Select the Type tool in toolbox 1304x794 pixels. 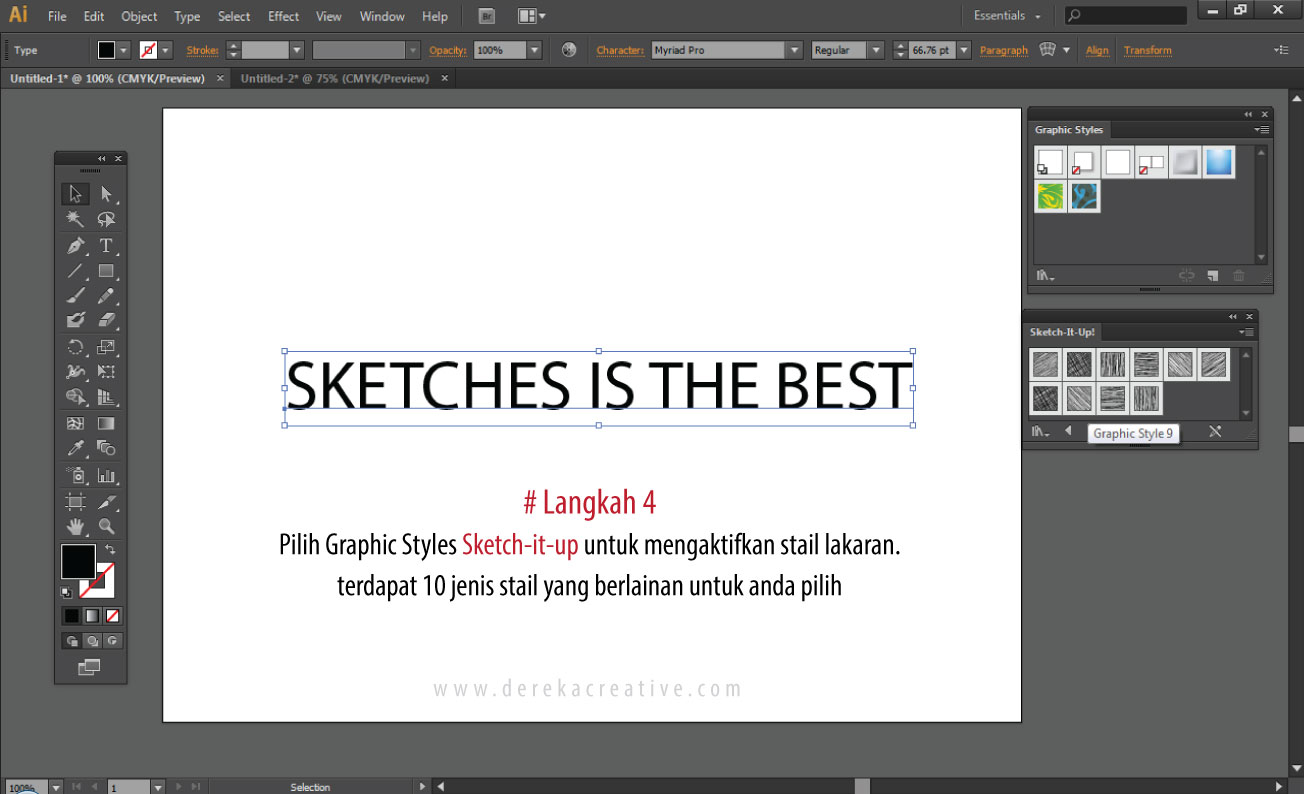106,246
